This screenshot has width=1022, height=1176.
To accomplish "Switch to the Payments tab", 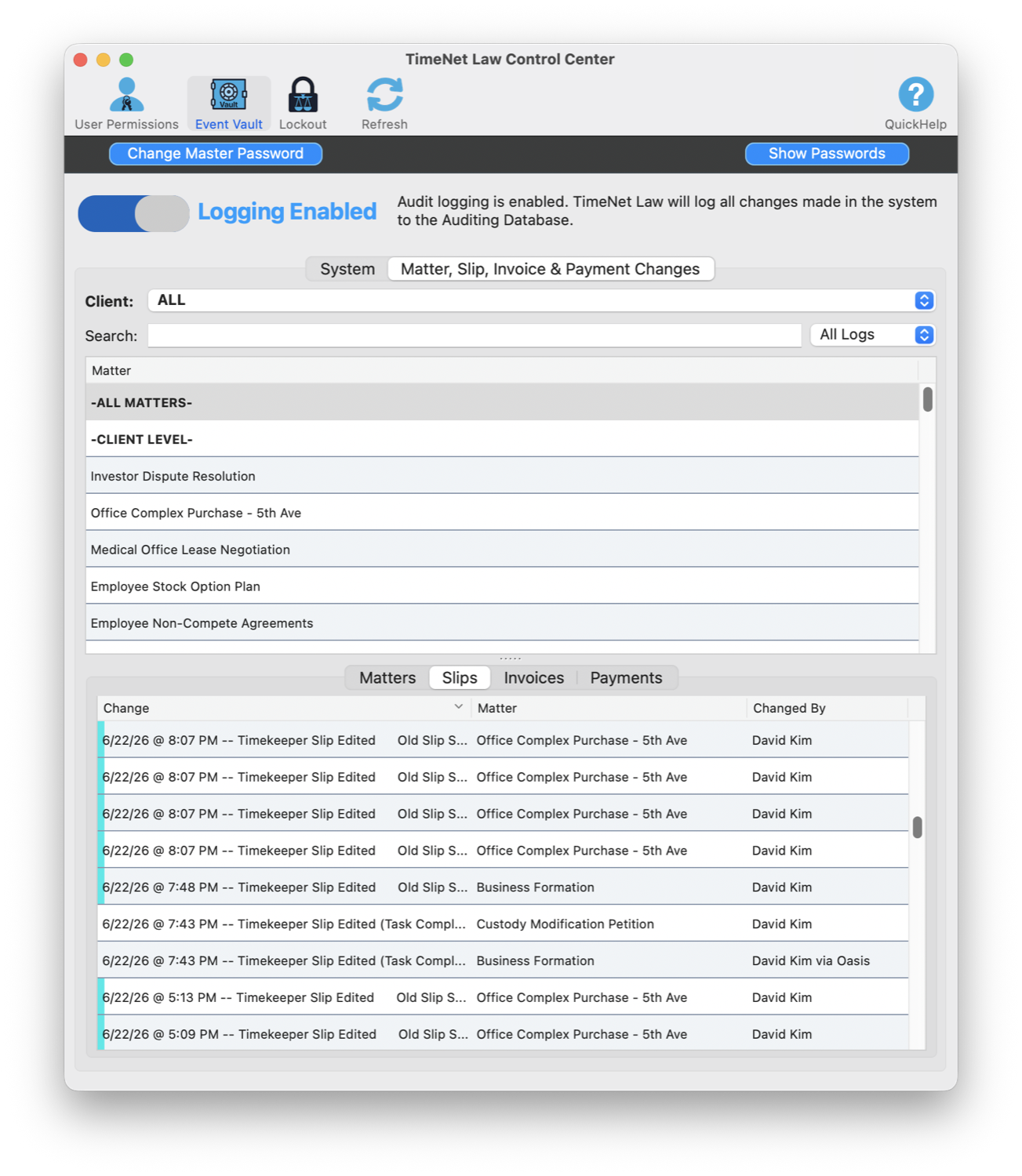I will pos(626,677).
